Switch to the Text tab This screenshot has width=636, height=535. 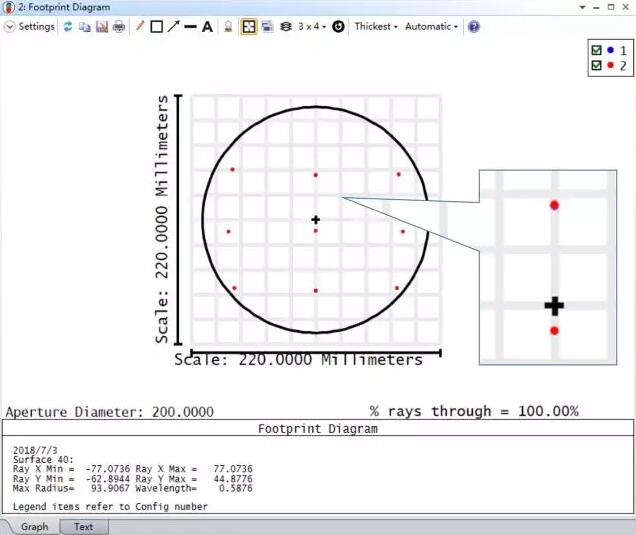[x=84, y=527]
